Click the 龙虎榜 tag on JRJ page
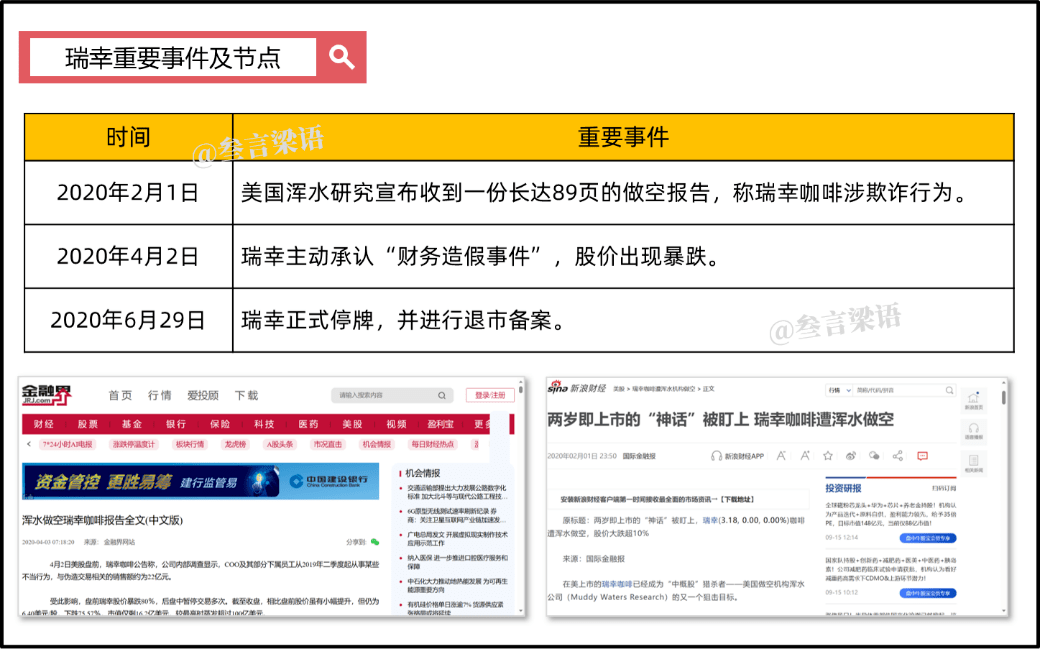 coord(235,444)
